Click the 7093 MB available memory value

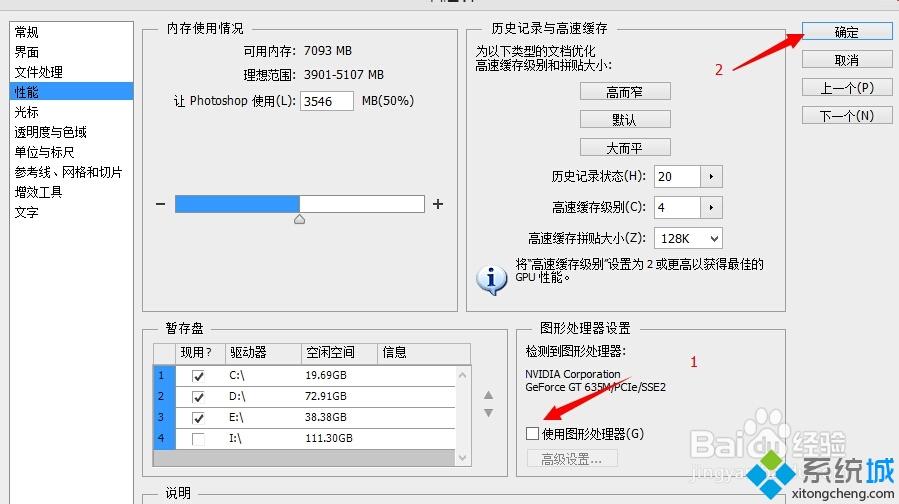(327, 51)
